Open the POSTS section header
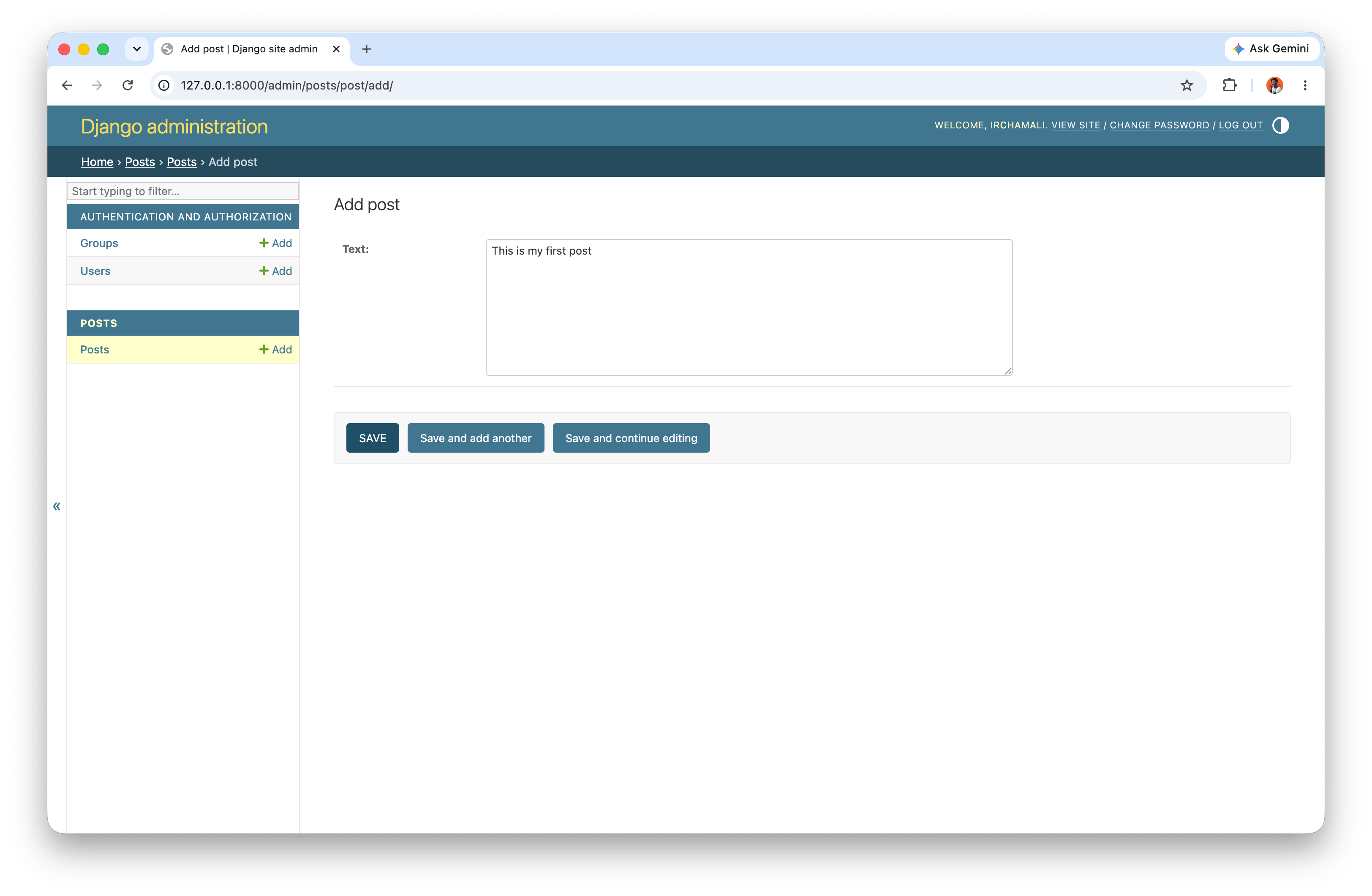The image size is (1372, 896). tap(98, 323)
